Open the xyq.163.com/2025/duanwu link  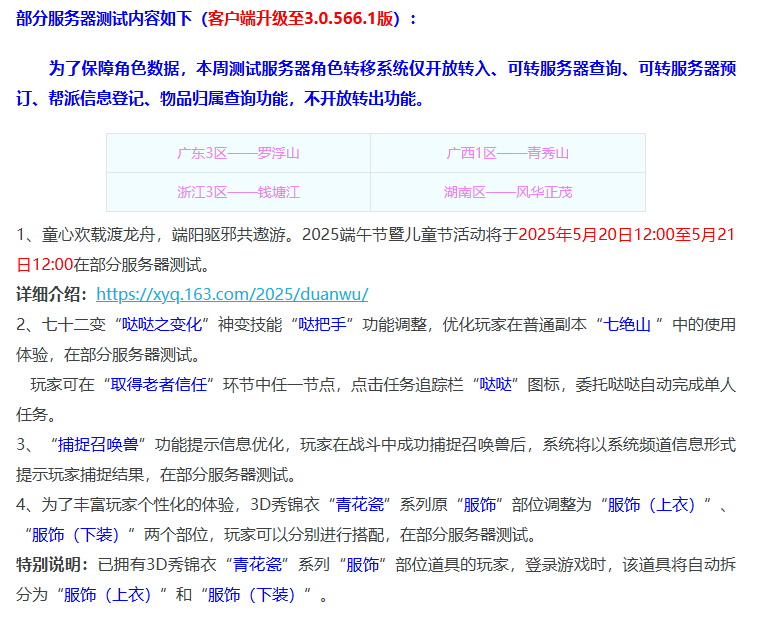tap(232, 295)
